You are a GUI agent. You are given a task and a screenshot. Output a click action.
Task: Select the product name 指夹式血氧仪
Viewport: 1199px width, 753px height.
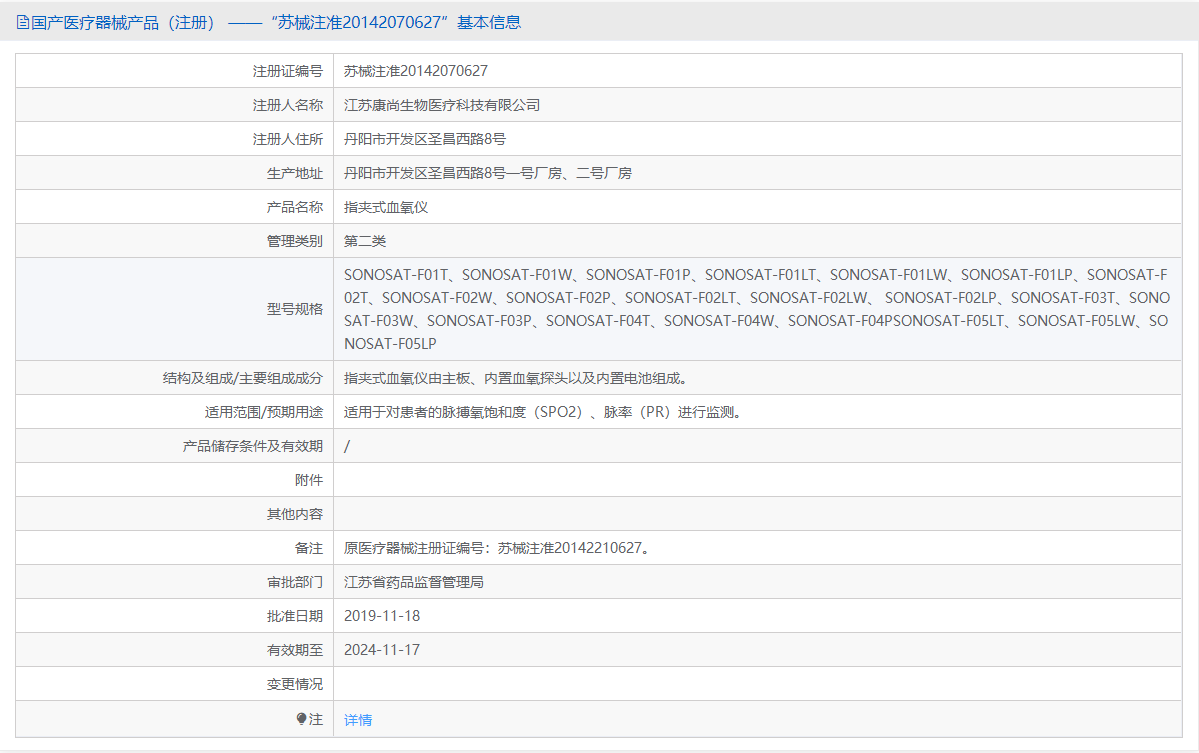pos(386,206)
